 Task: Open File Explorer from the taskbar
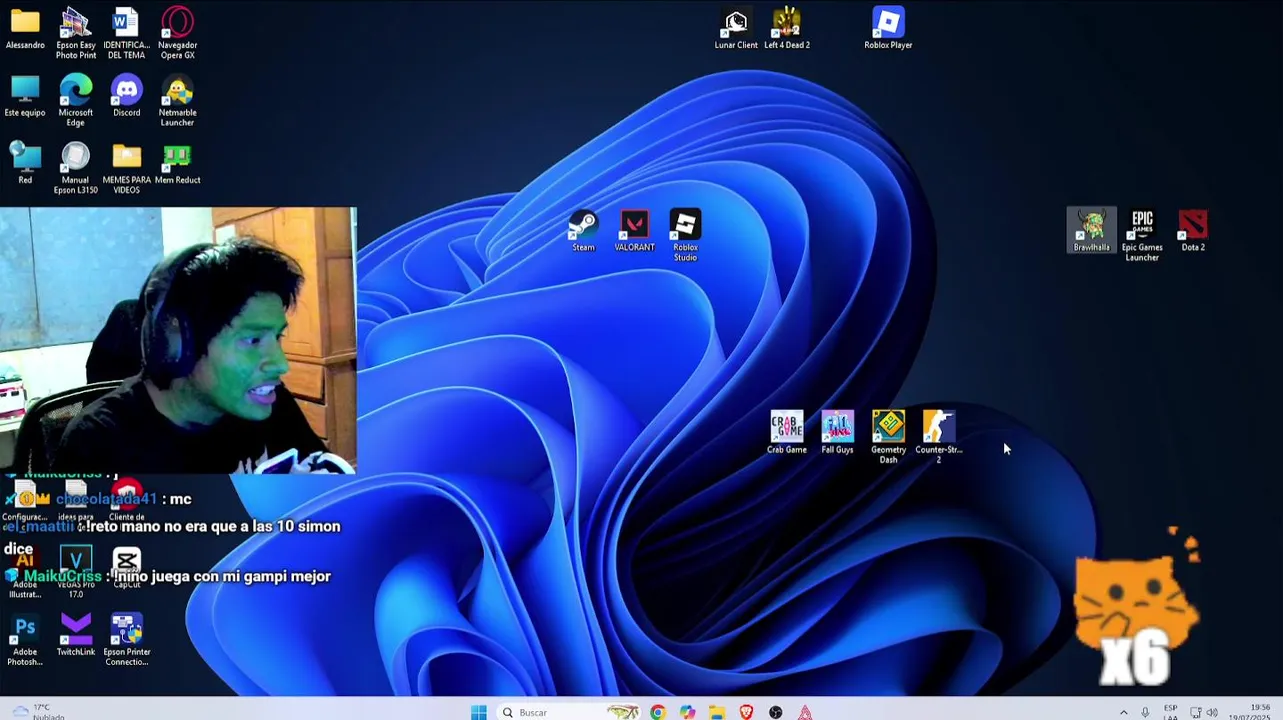pyautogui.click(x=717, y=712)
